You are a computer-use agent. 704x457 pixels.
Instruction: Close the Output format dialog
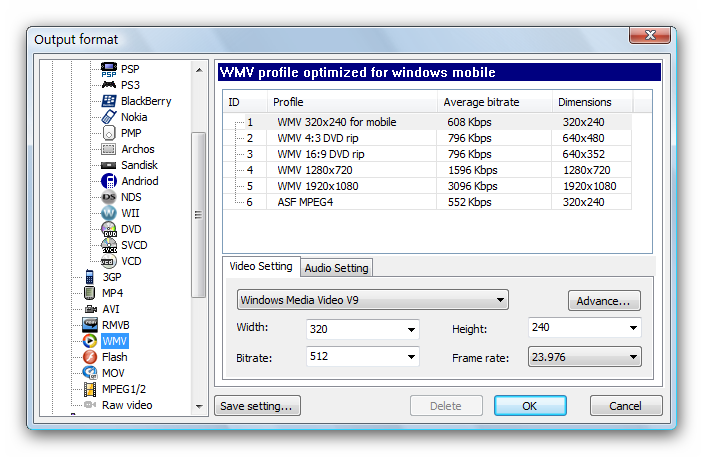(650, 35)
